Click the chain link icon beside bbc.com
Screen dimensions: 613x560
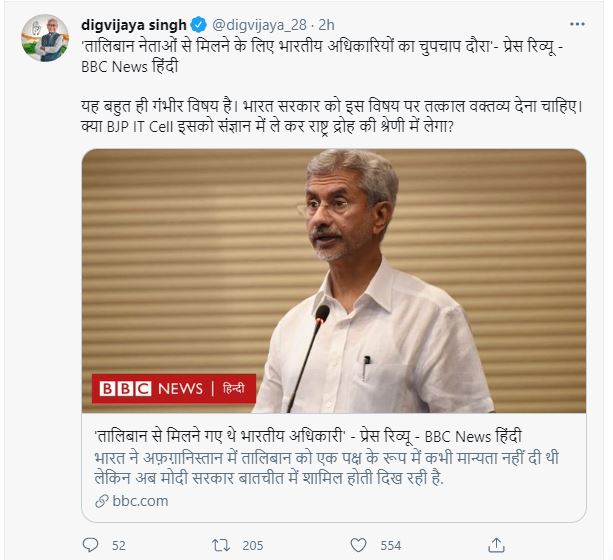[x=102, y=501]
